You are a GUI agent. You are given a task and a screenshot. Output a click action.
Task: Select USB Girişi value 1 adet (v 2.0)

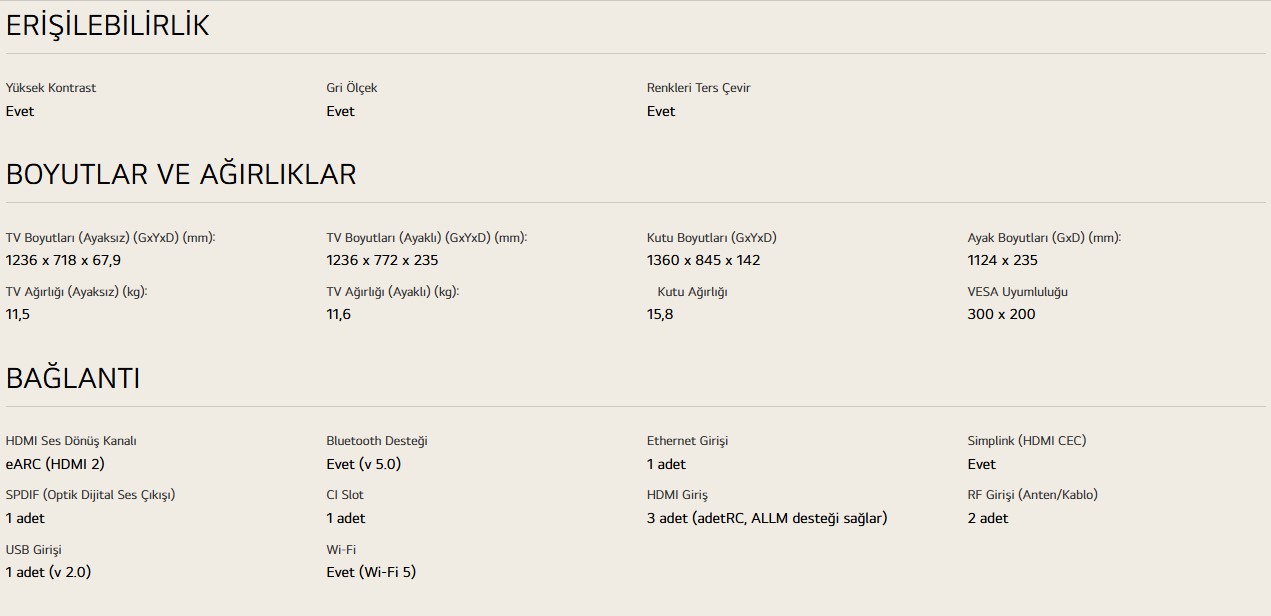click(48, 572)
